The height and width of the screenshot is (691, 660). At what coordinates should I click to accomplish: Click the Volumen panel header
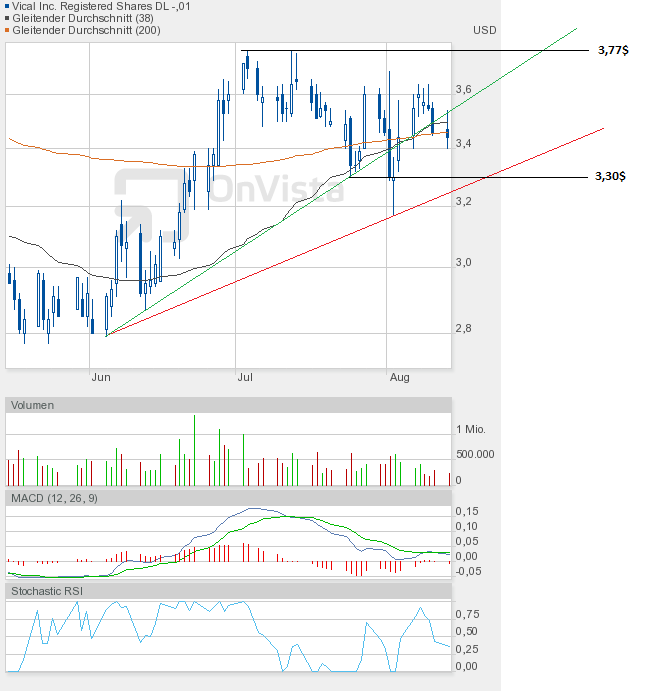point(228,405)
